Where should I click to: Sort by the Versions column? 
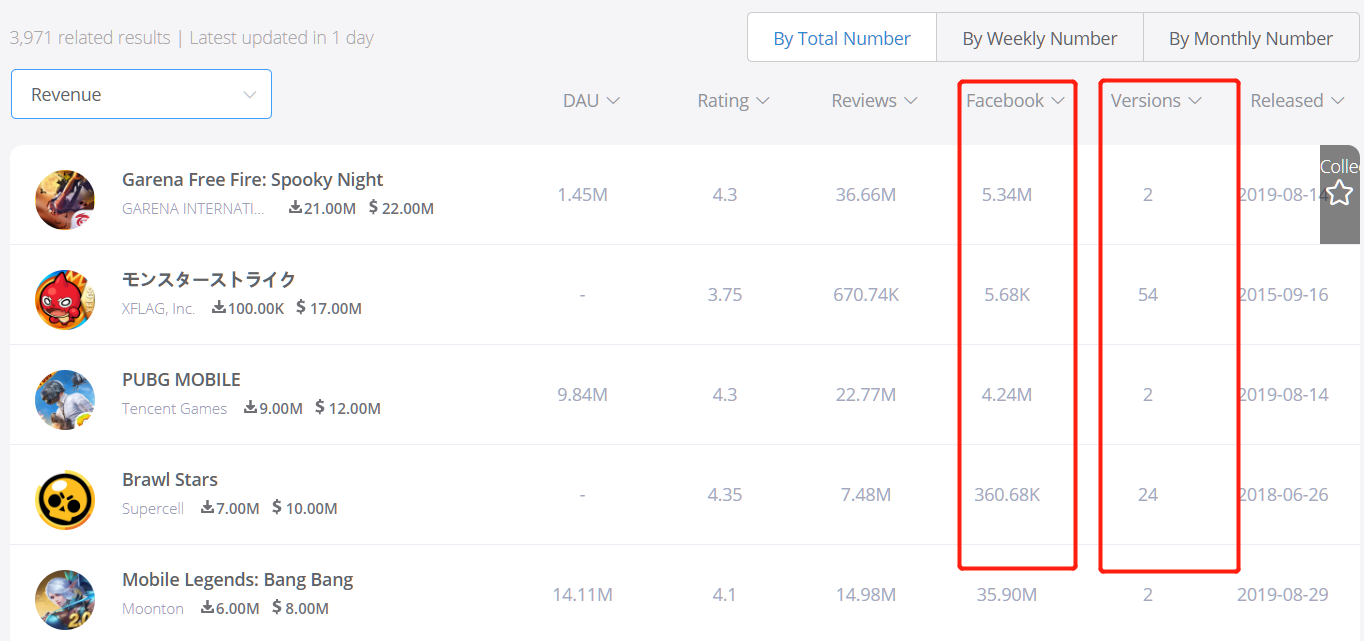pos(1156,100)
